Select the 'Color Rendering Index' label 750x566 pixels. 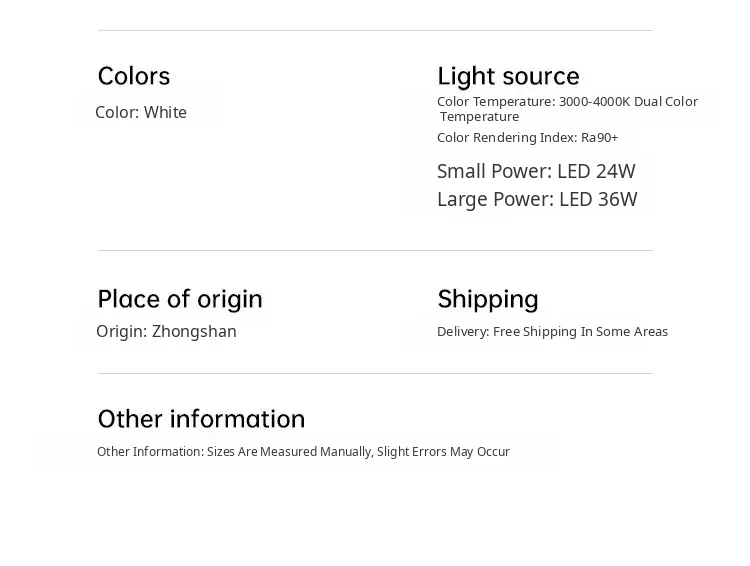506,138
